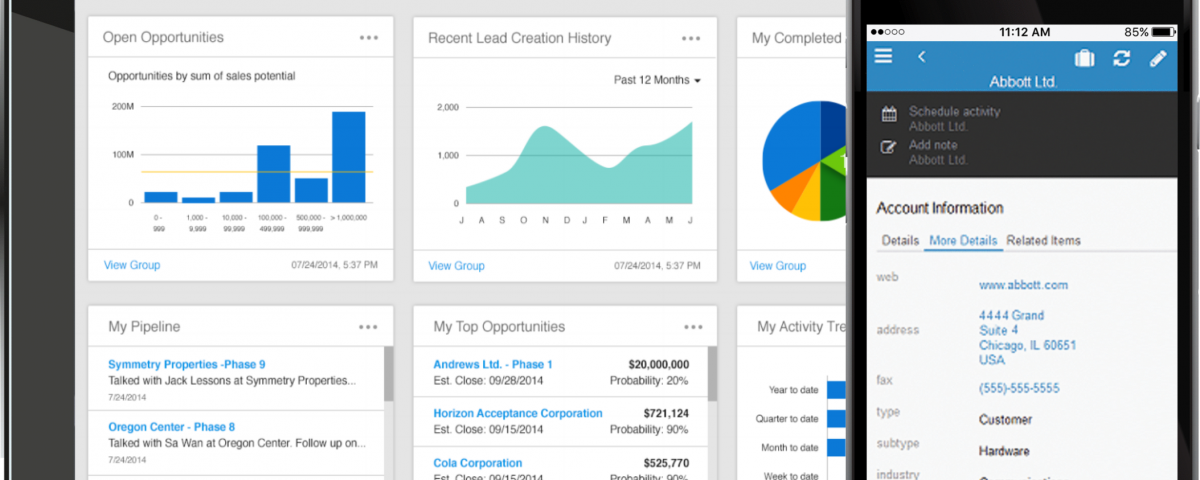
Task: Click the tallest bar for > 1,000,000
Action: tap(348, 157)
